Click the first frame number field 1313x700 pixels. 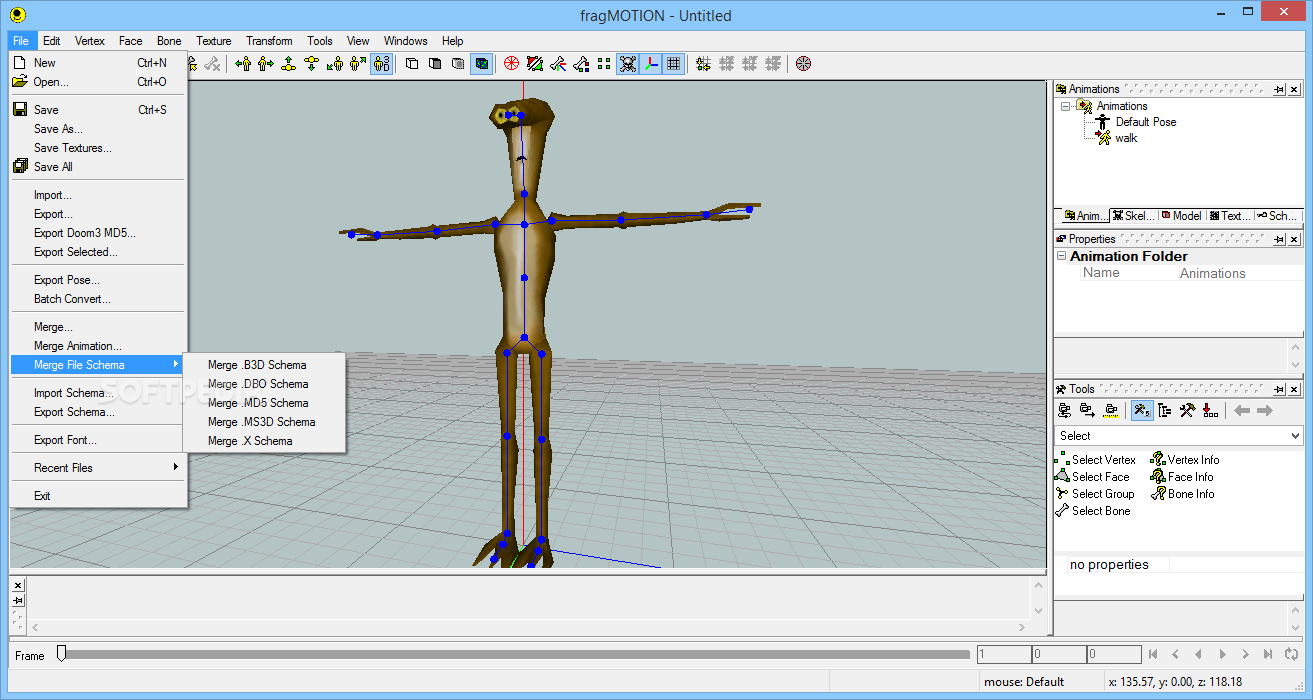[1003, 655]
